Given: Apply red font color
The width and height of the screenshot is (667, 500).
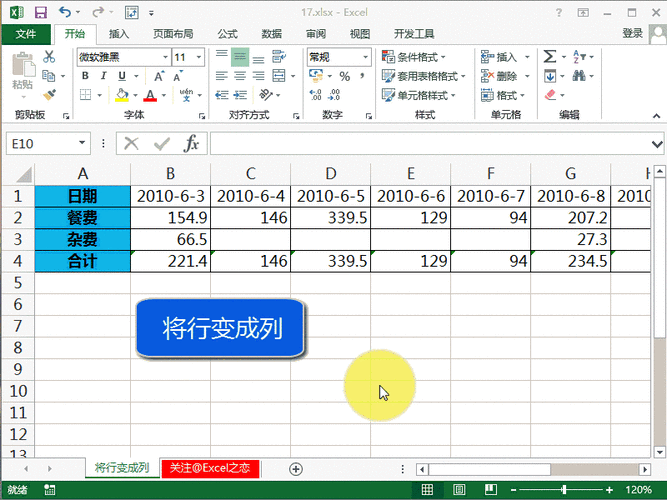Looking at the screenshot, I should [x=150, y=95].
